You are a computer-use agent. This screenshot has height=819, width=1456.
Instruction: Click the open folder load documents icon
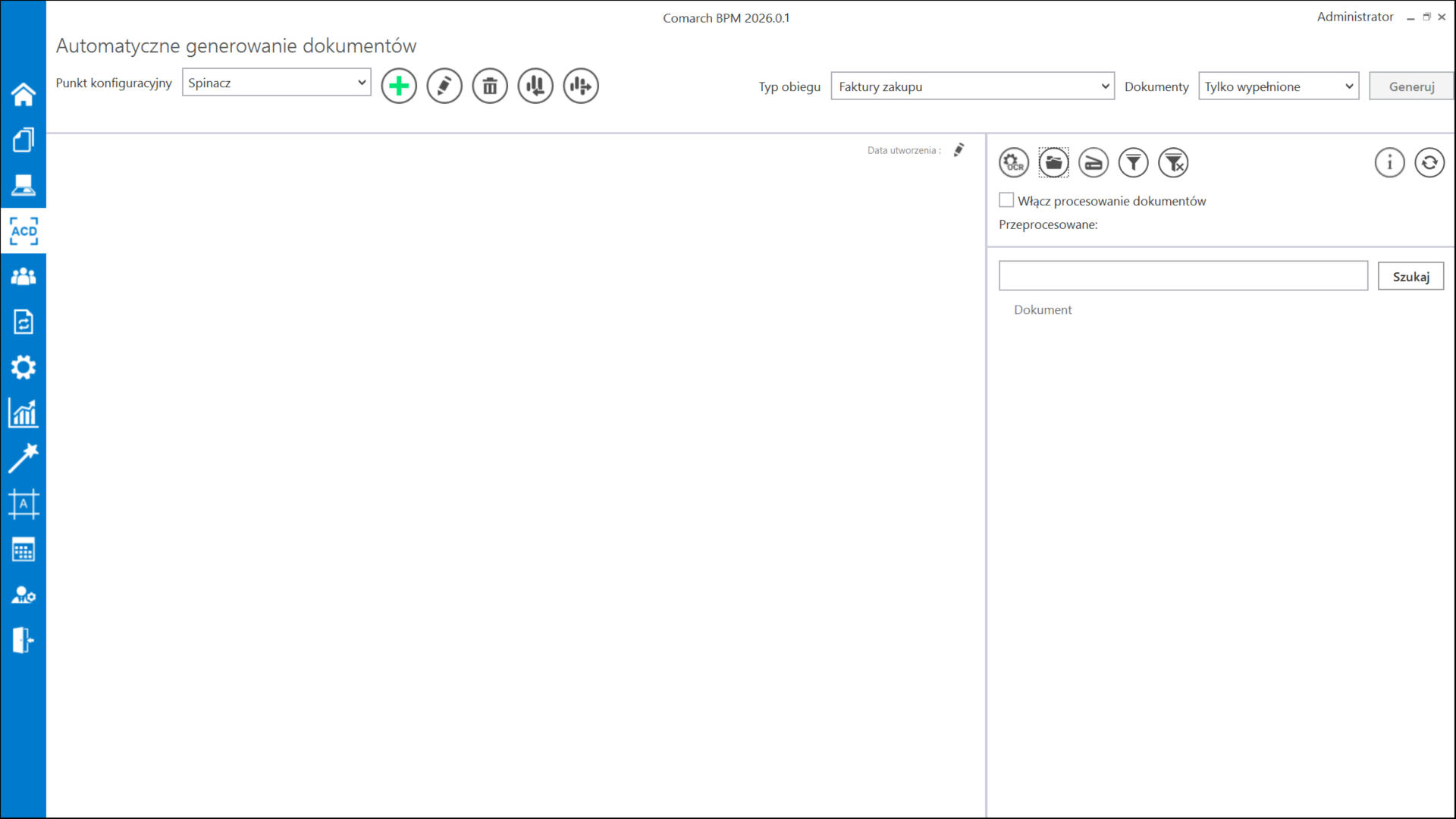pos(1053,162)
